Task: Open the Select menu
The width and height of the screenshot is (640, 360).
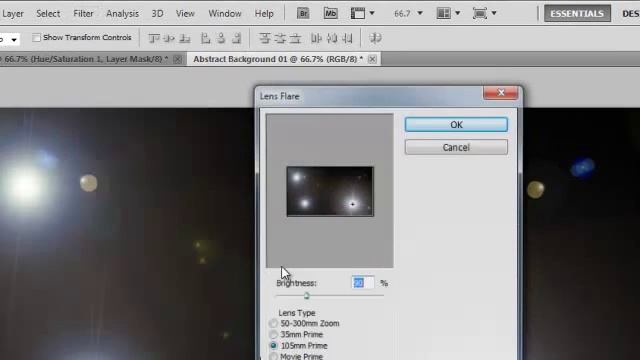Action: tap(48, 14)
